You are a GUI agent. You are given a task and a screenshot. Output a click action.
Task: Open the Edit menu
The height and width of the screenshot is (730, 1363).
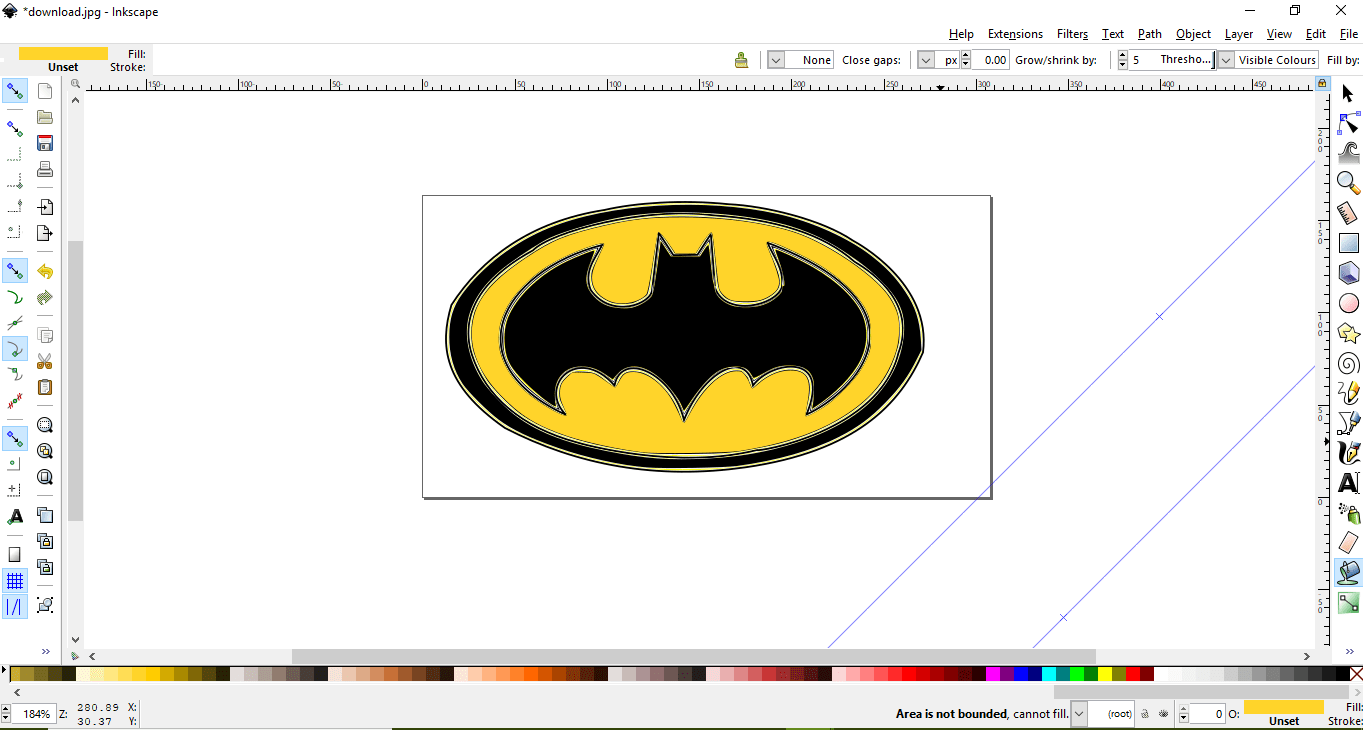pos(1316,34)
